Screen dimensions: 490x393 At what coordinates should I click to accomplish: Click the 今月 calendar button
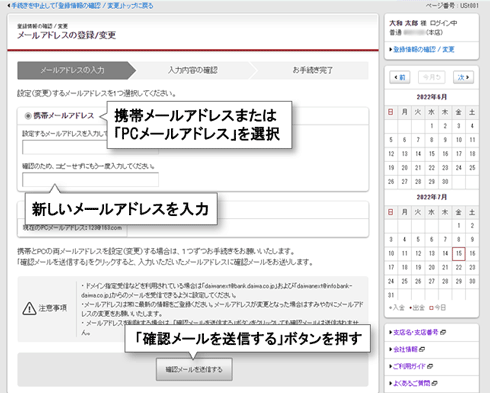[x=432, y=77]
